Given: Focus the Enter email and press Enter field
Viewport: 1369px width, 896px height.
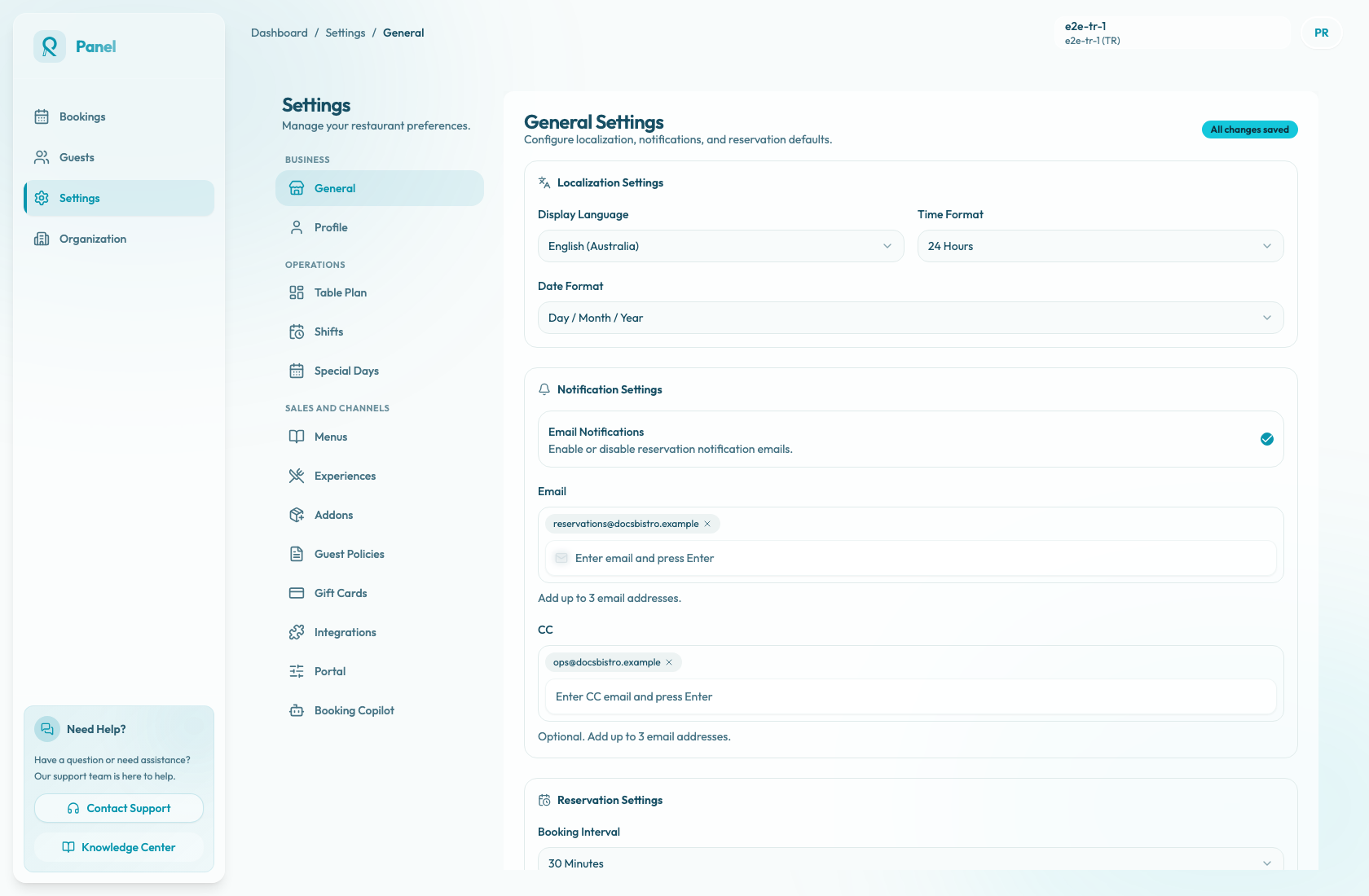Looking at the screenshot, I should [910, 558].
